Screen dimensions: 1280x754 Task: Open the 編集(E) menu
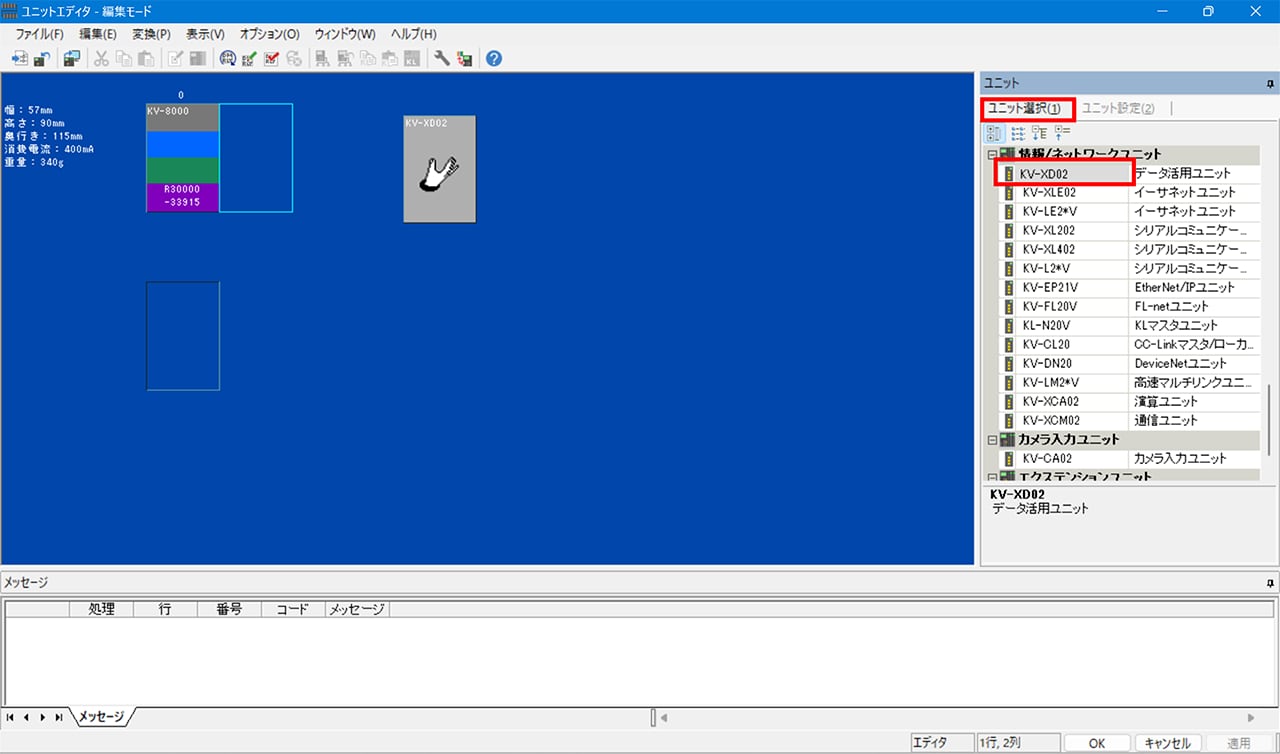98,34
